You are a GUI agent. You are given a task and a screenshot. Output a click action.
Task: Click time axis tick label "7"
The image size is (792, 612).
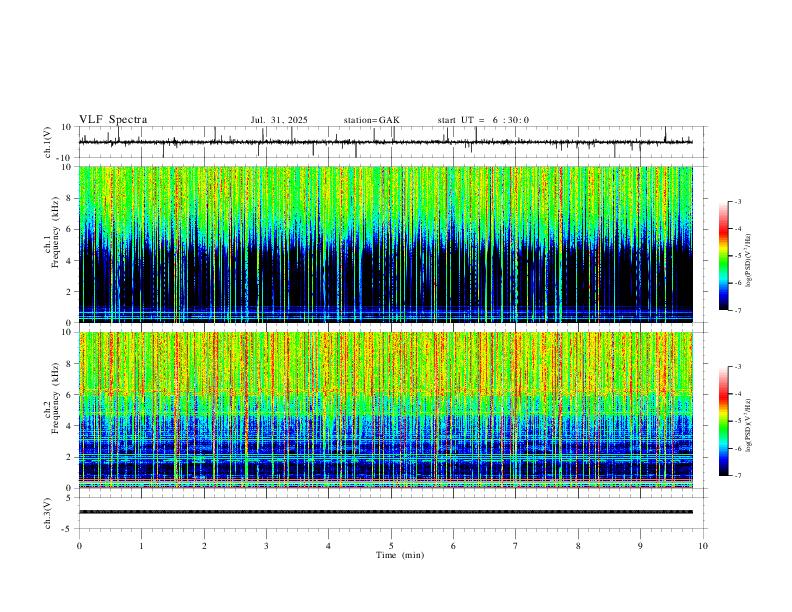coord(516,546)
